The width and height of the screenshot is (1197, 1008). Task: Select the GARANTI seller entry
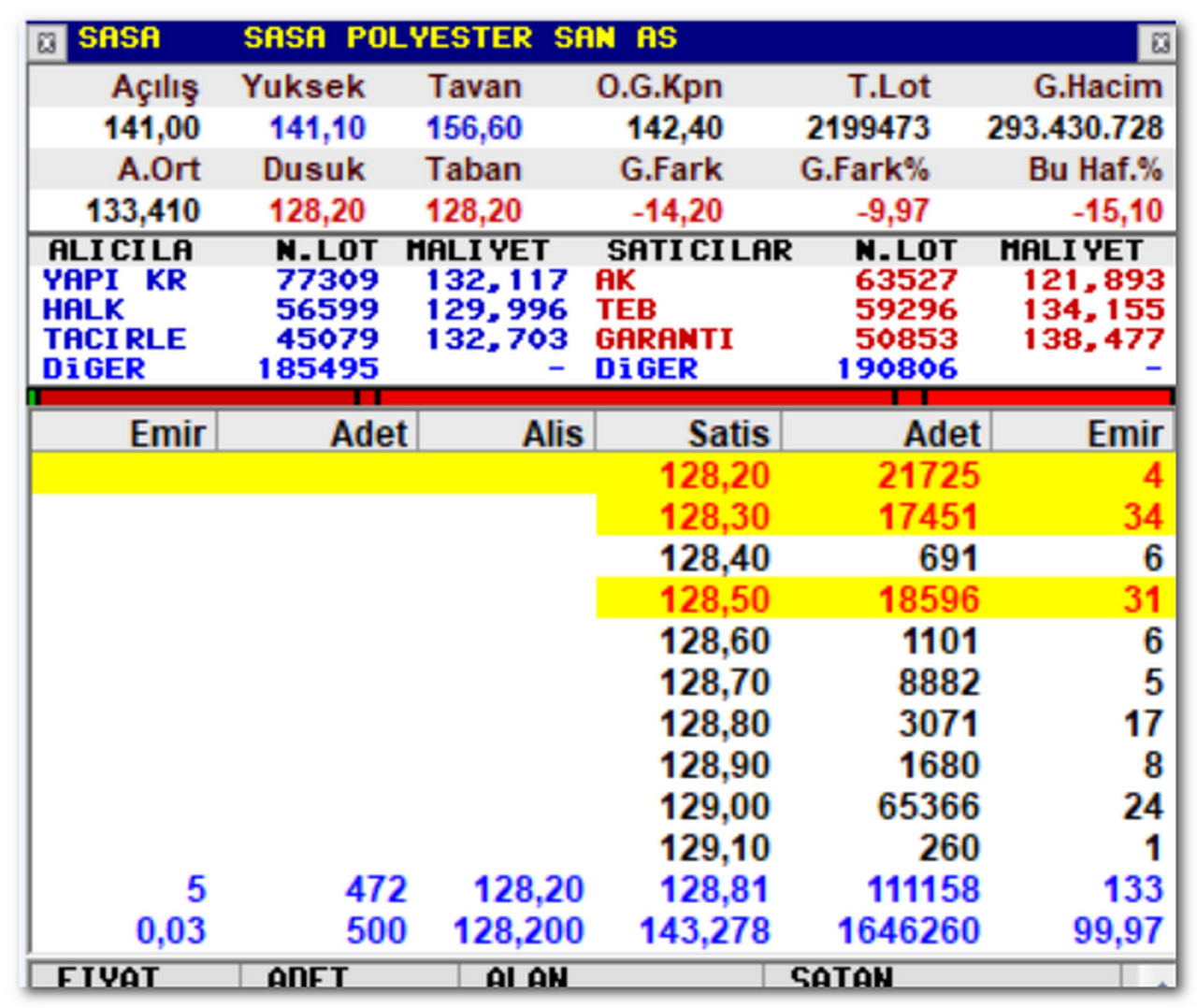tap(880, 338)
